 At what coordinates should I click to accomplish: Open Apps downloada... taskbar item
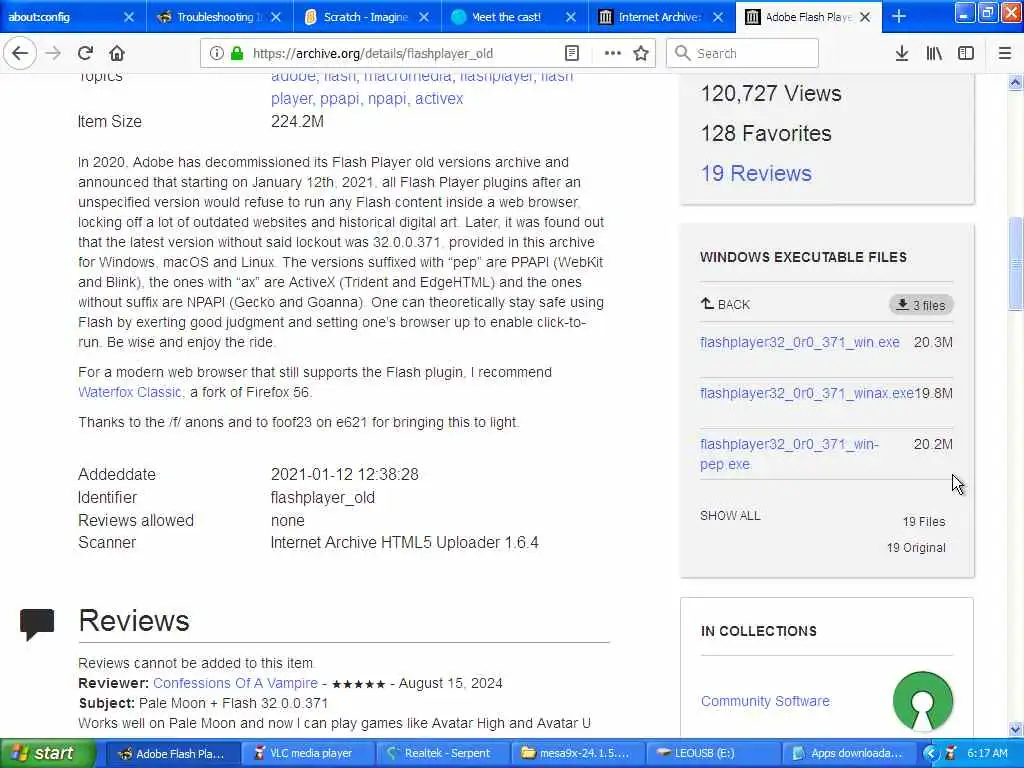pyautogui.click(x=847, y=753)
